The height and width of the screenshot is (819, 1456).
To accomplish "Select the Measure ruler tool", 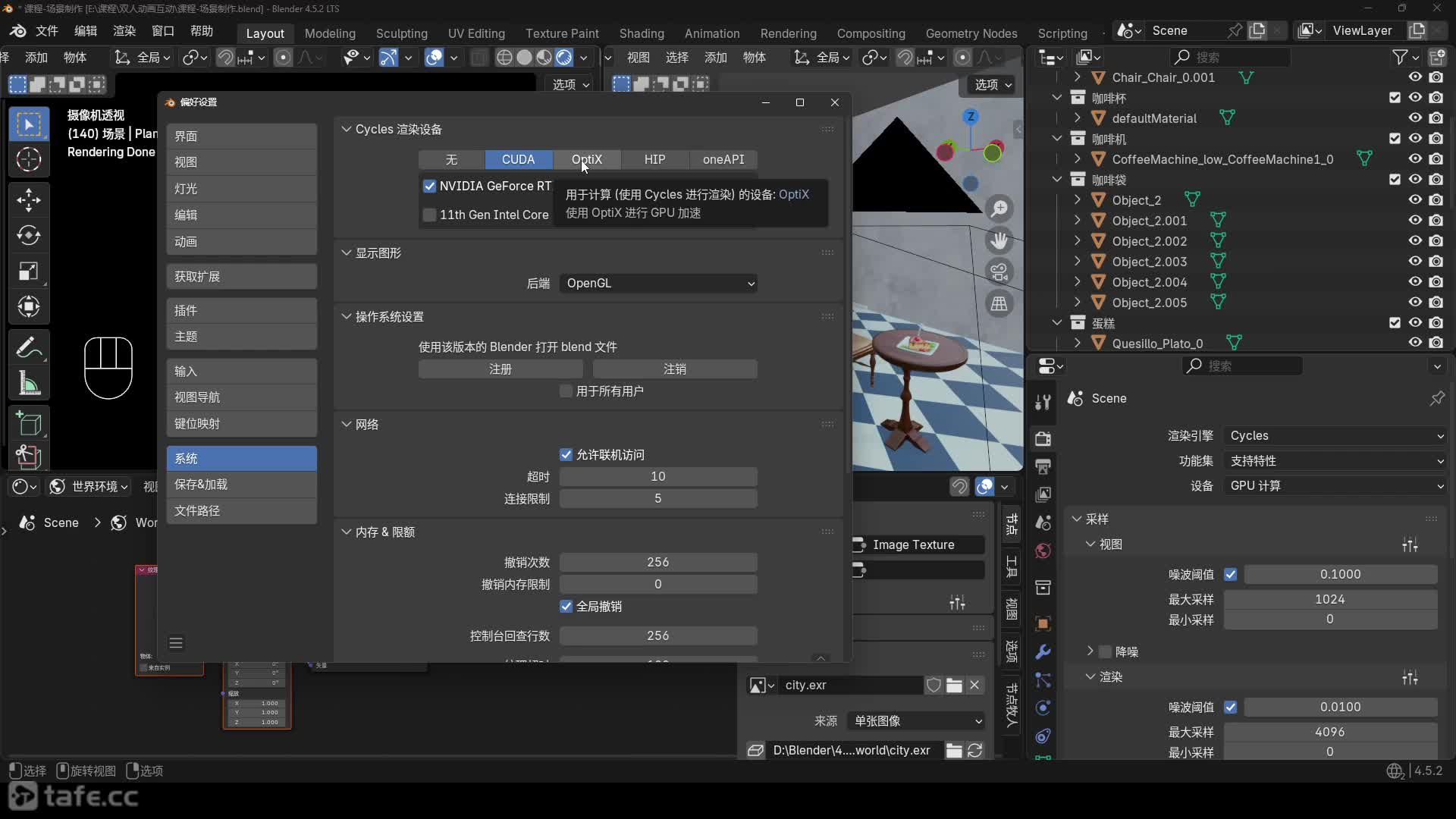I will [29, 384].
